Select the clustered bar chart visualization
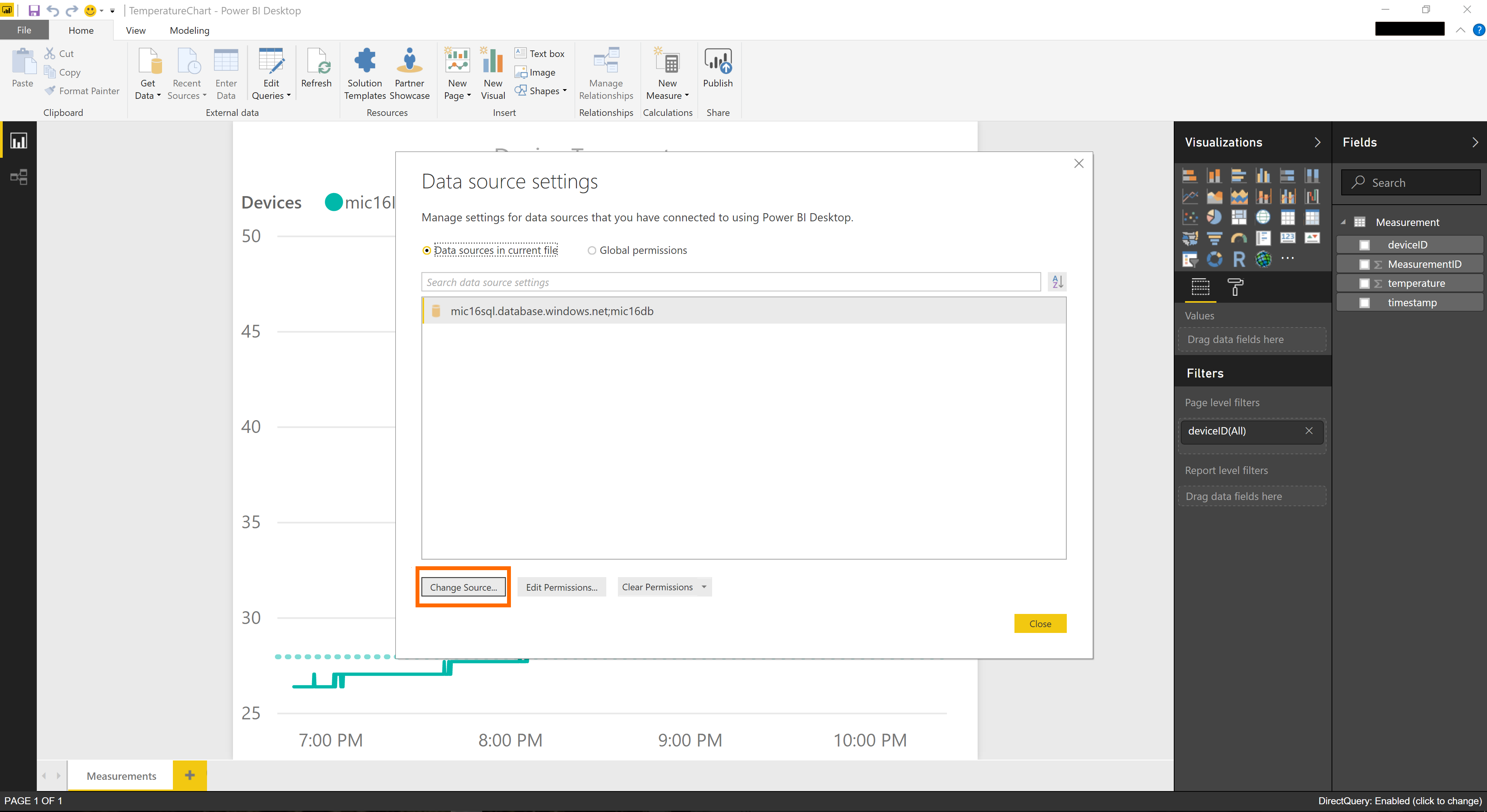 pos(1238,176)
